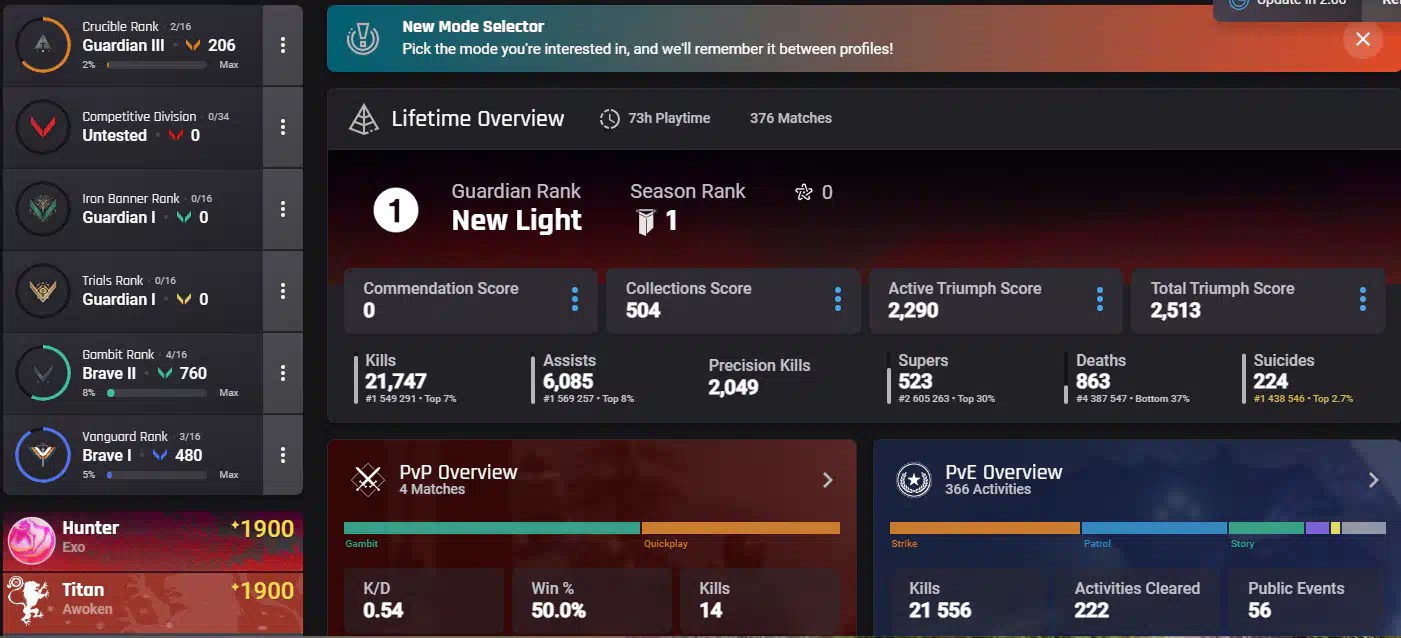The width and height of the screenshot is (1401, 638).
Task: Click the Trials Rank emblem icon
Action: [43, 291]
